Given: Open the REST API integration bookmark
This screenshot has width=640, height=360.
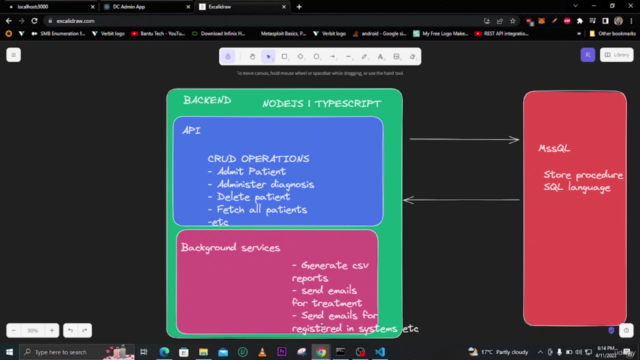Looking at the screenshot, I should [502, 33].
